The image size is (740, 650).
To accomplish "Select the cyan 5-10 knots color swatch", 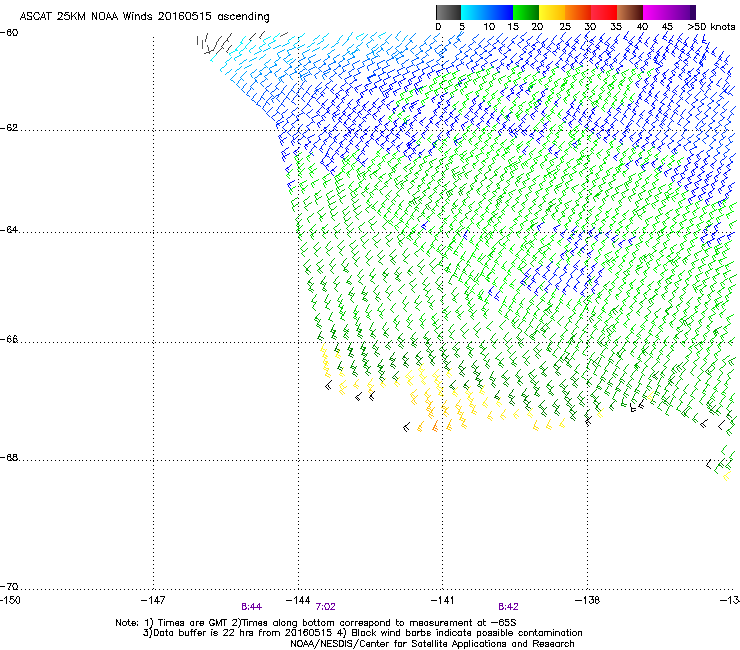I will click(474, 12).
